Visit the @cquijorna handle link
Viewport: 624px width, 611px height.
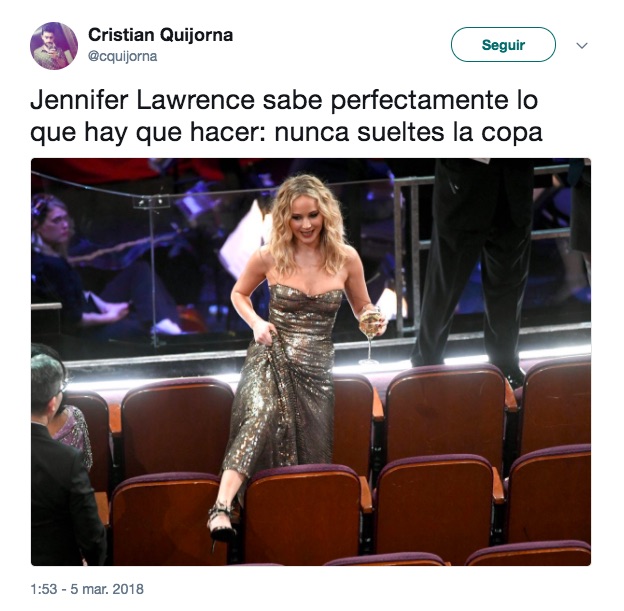[123, 57]
